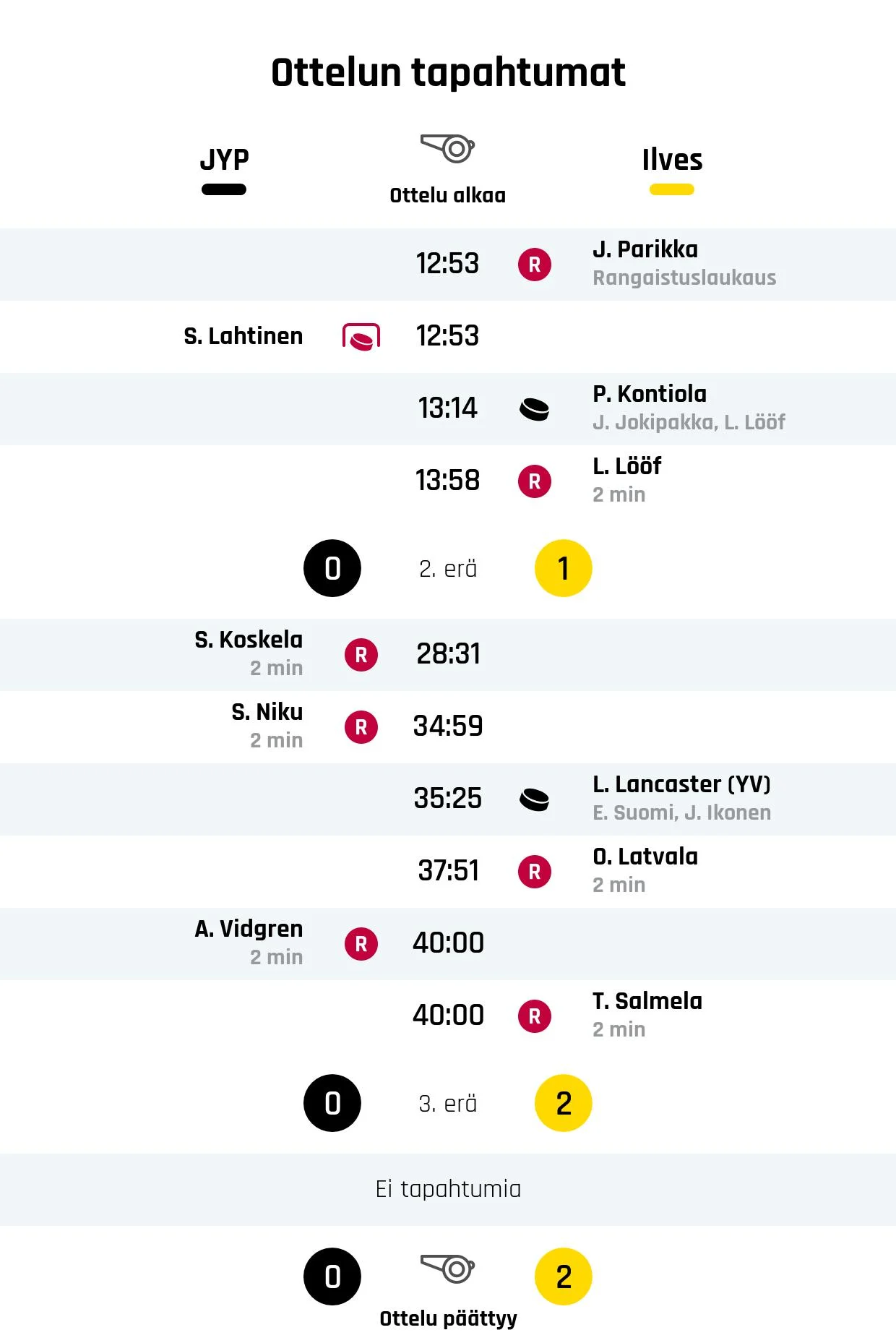The width and height of the screenshot is (896, 1343).
Task: Click the penalty R icon for S. Niku
Action: tap(361, 727)
